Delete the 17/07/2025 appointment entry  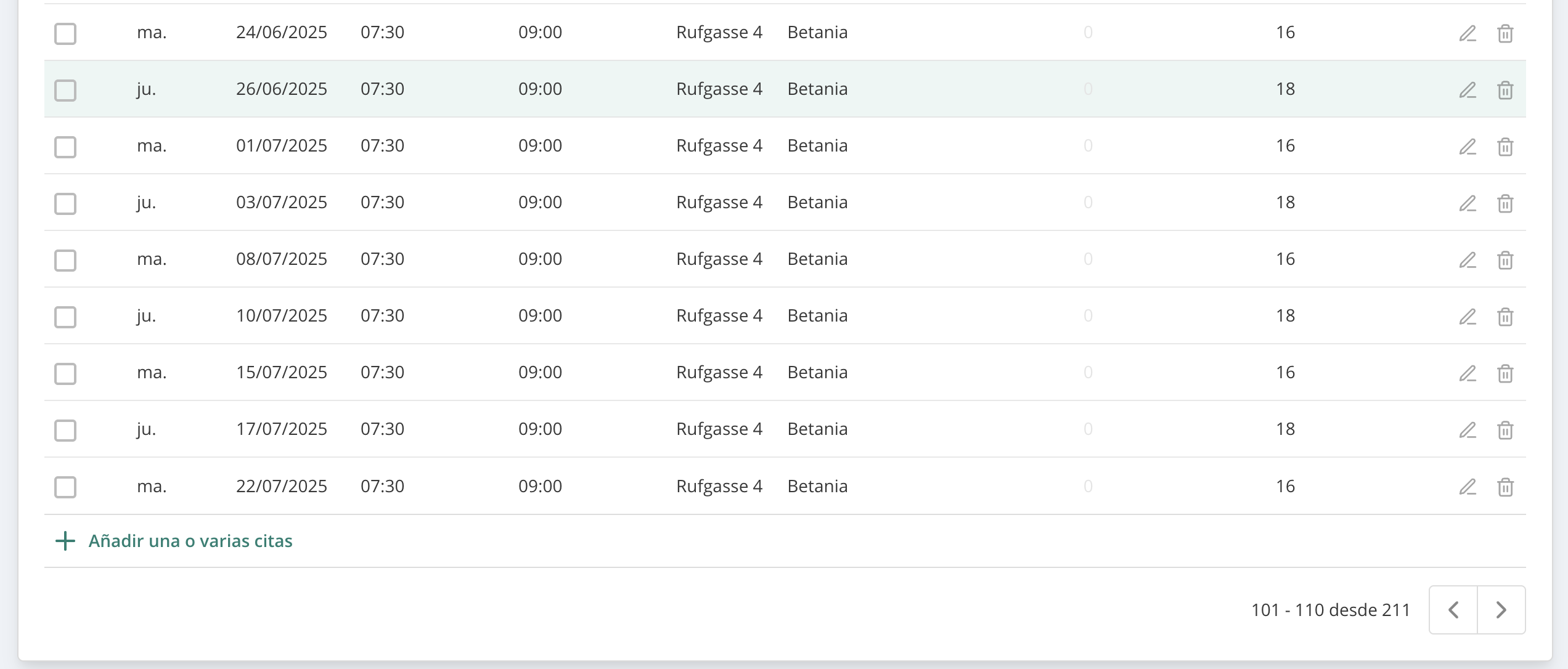(x=1505, y=430)
